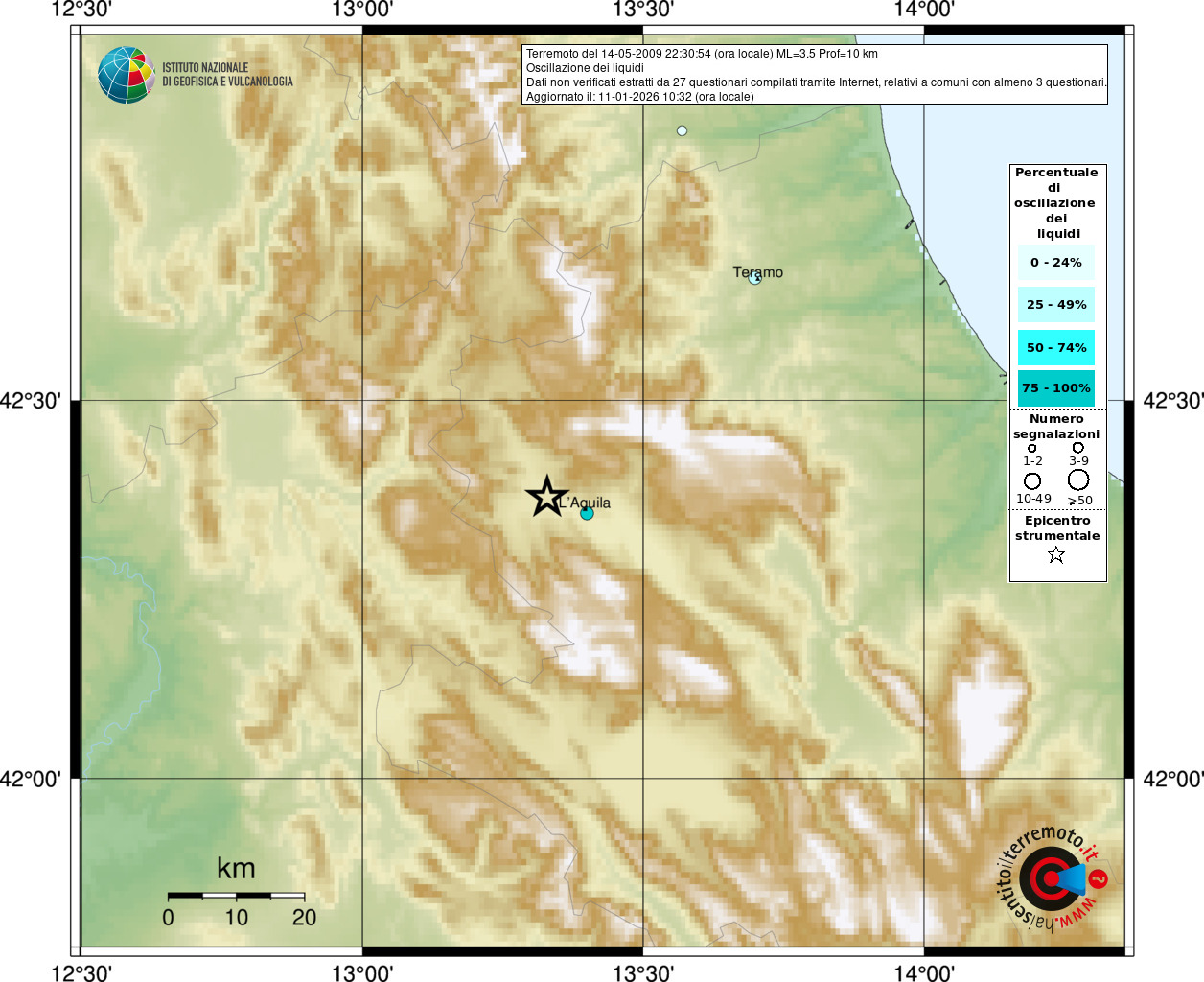Select the 50 - 74% color swatch
This screenshot has height=982, width=1204.
point(1056,348)
